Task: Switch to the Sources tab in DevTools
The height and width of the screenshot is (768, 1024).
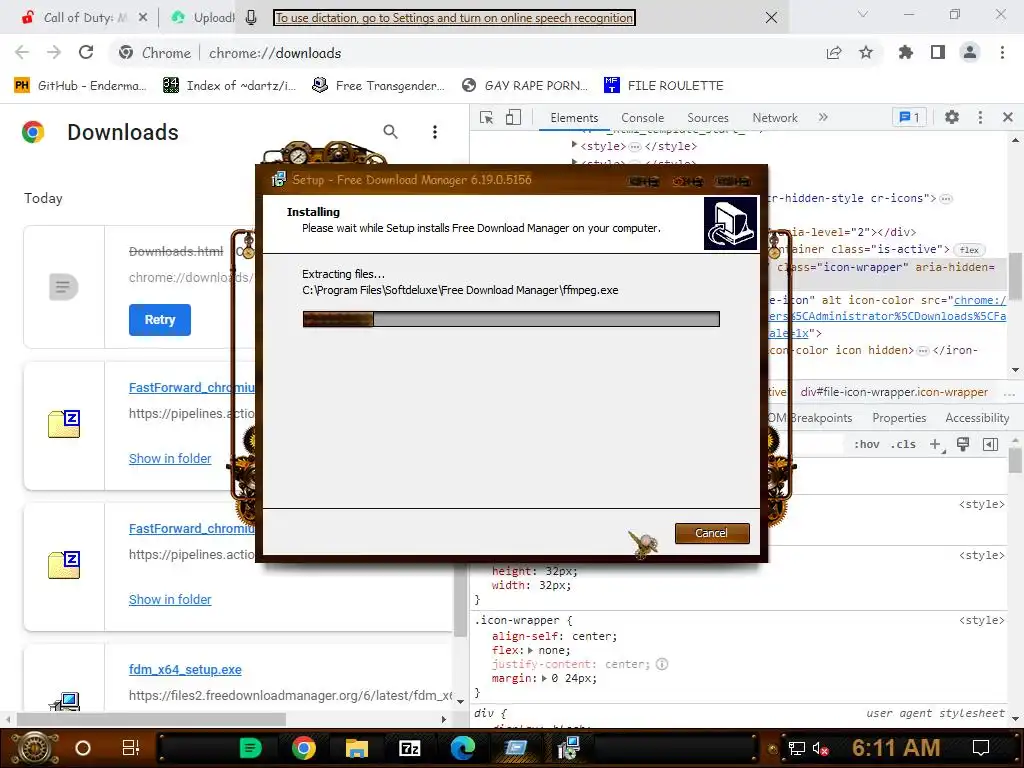Action: coord(708,118)
